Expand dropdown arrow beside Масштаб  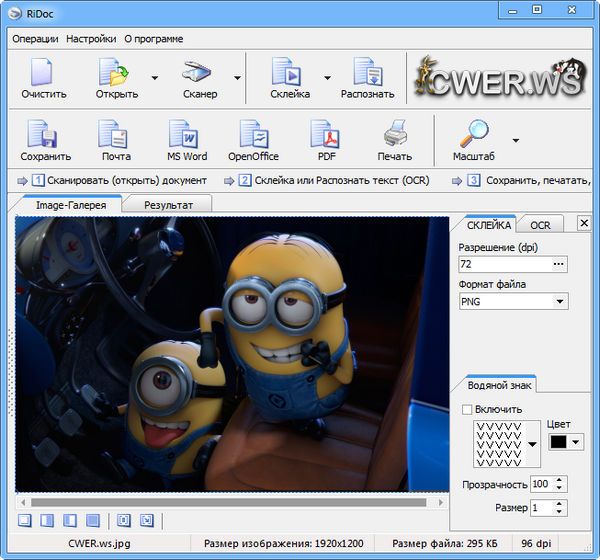[516, 140]
